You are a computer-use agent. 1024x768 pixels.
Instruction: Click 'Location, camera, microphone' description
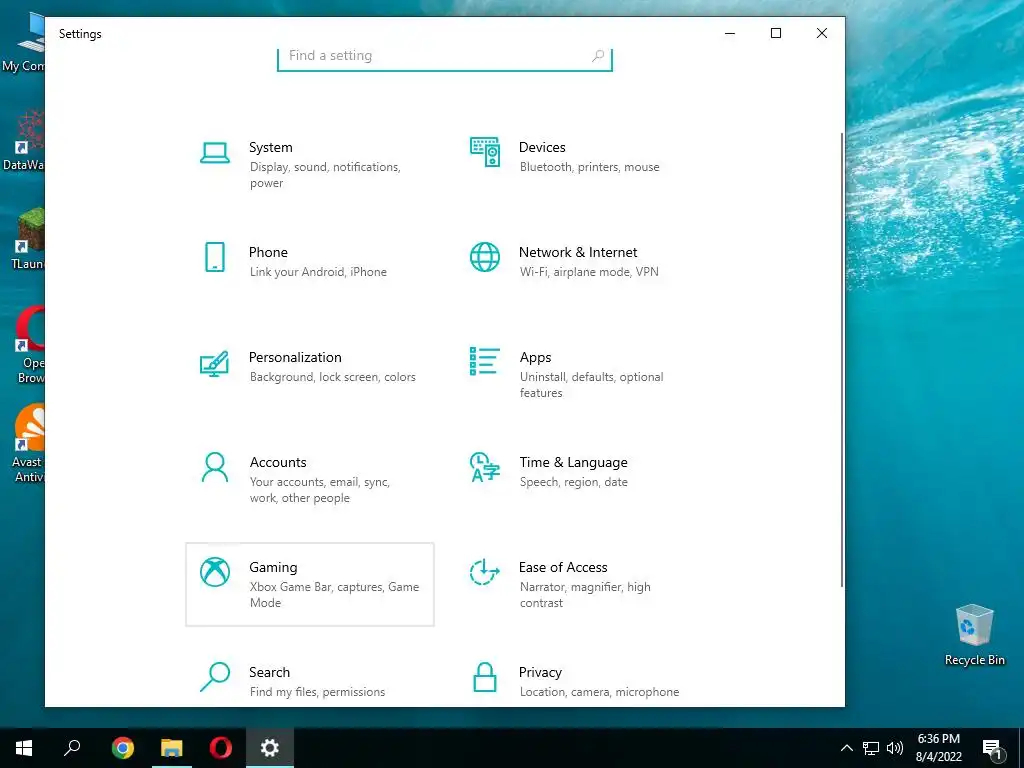600,692
